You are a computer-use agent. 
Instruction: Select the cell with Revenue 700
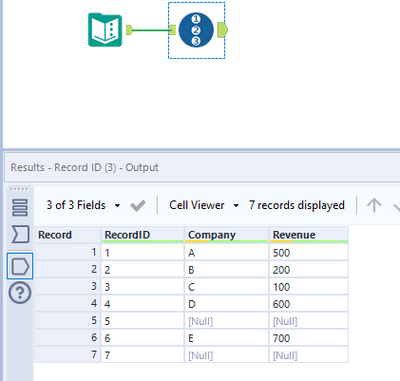coord(309,338)
